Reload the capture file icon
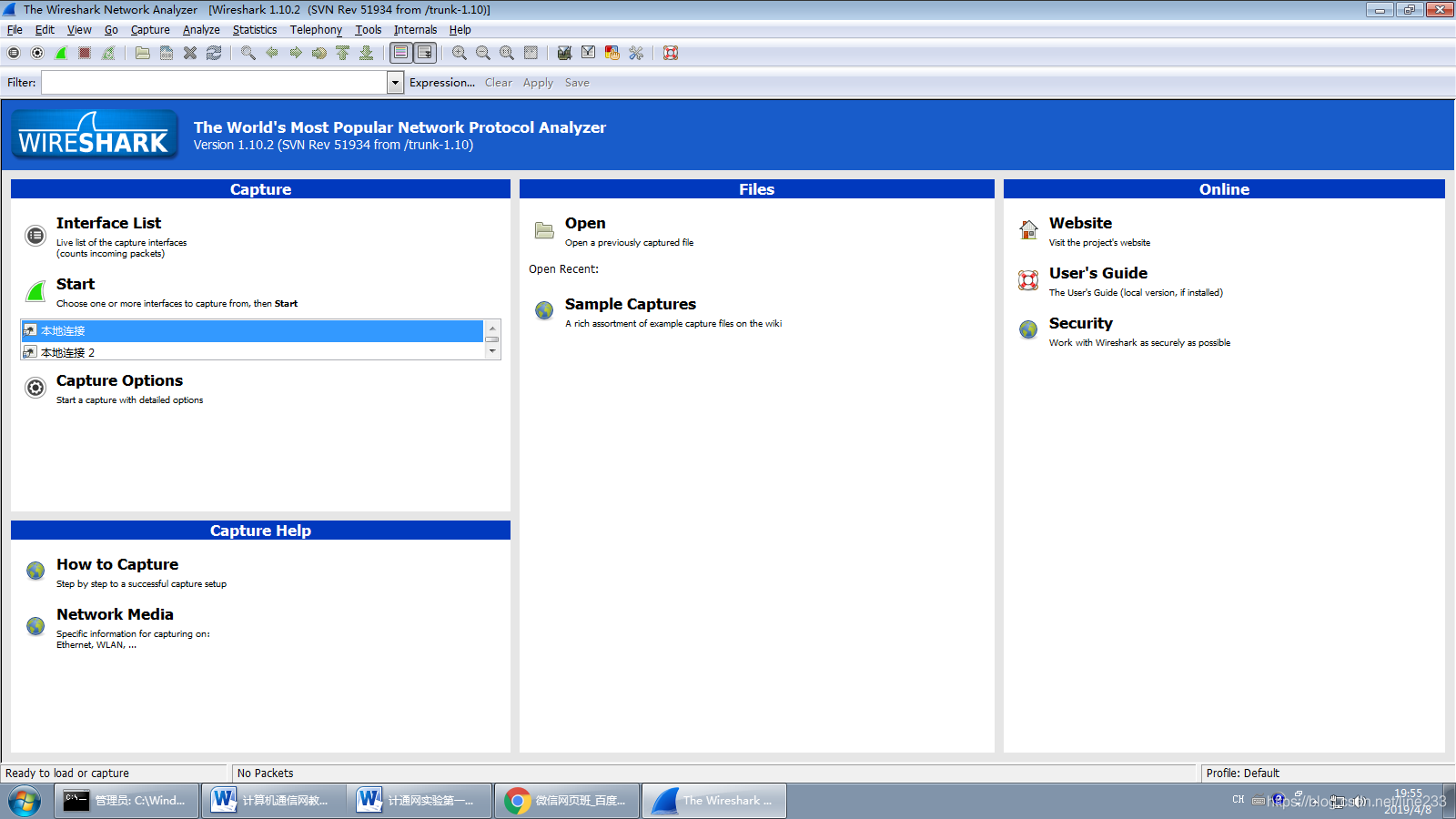The height and width of the screenshot is (819, 1456). (x=214, y=53)
